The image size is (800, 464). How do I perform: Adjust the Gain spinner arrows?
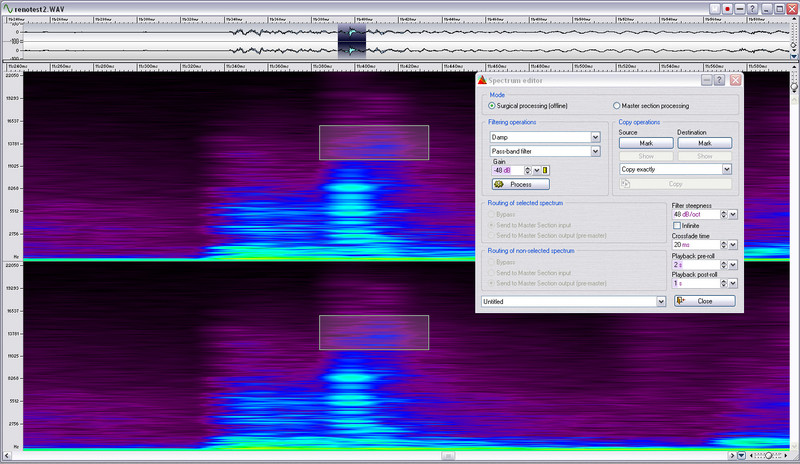528,170
